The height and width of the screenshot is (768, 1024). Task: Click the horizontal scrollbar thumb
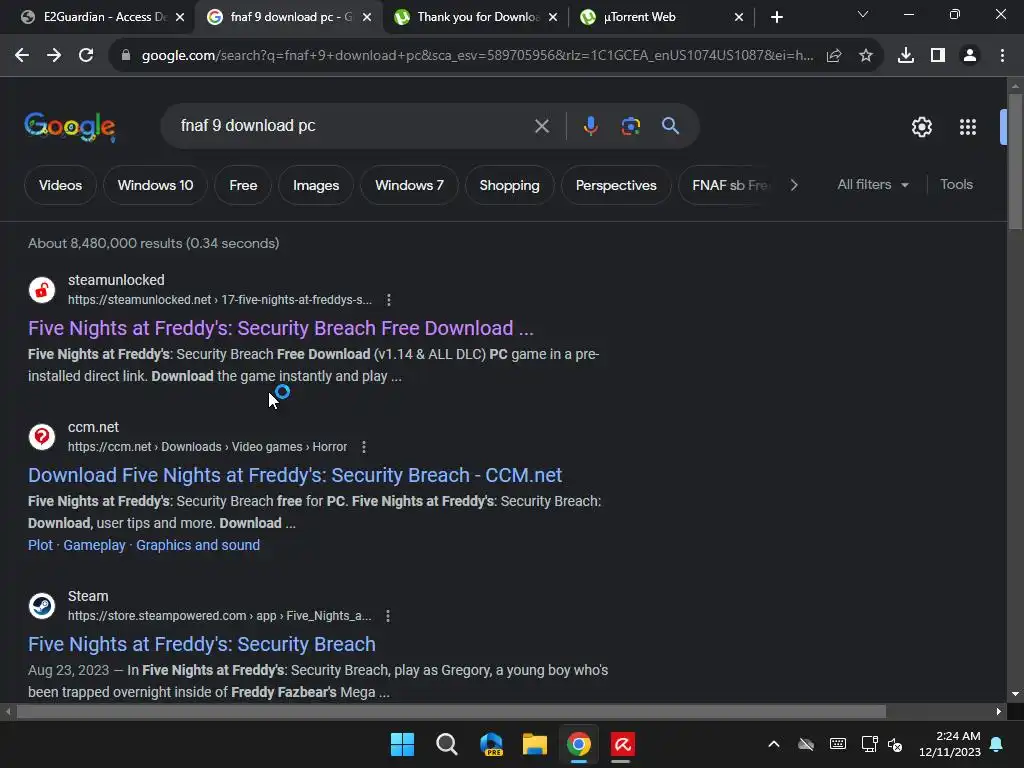coord(451,712)
